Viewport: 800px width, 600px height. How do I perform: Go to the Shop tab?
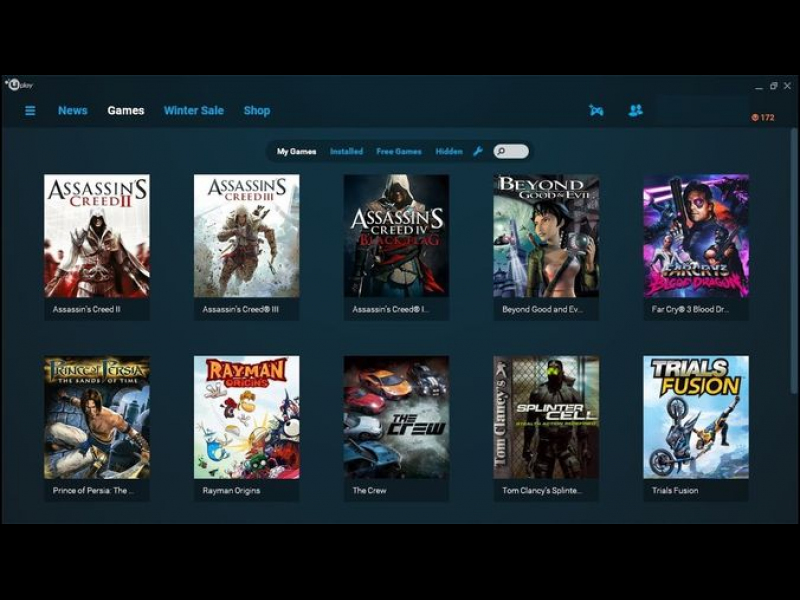point(257,111)
